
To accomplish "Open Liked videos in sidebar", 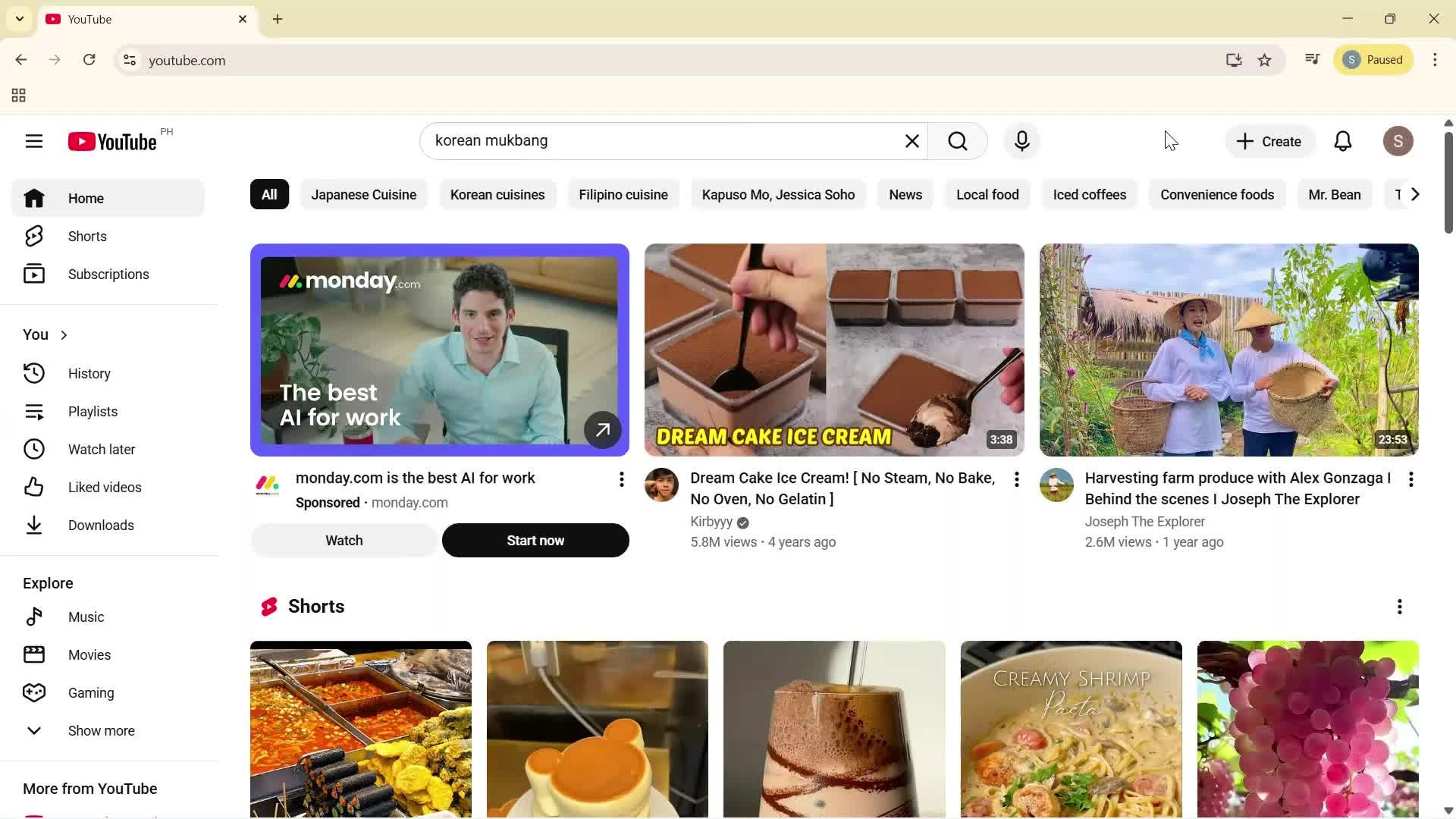I will click(x=104, y=488).
